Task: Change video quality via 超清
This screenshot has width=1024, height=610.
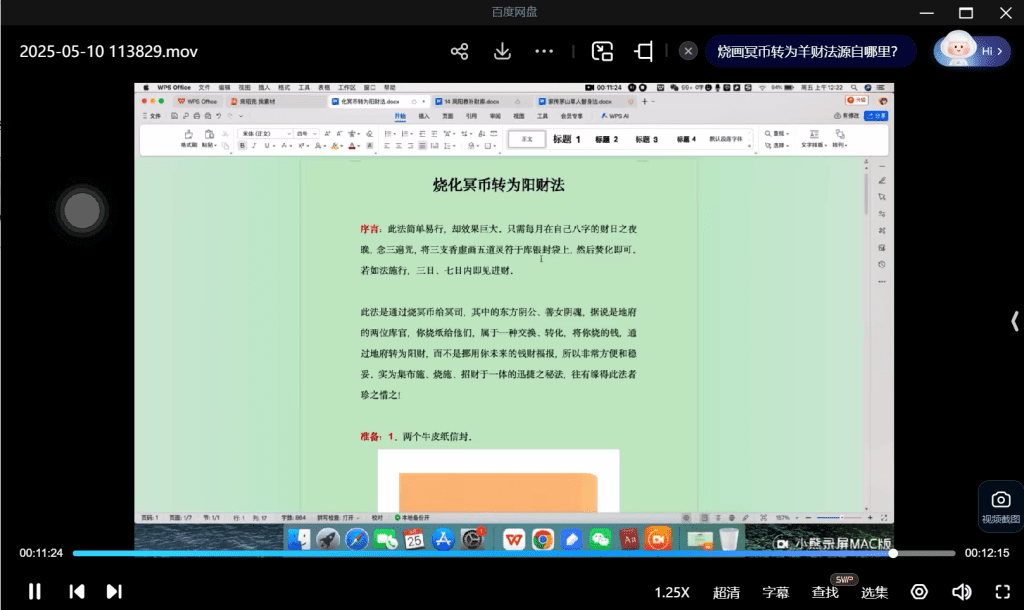Action: click(726, 592)
